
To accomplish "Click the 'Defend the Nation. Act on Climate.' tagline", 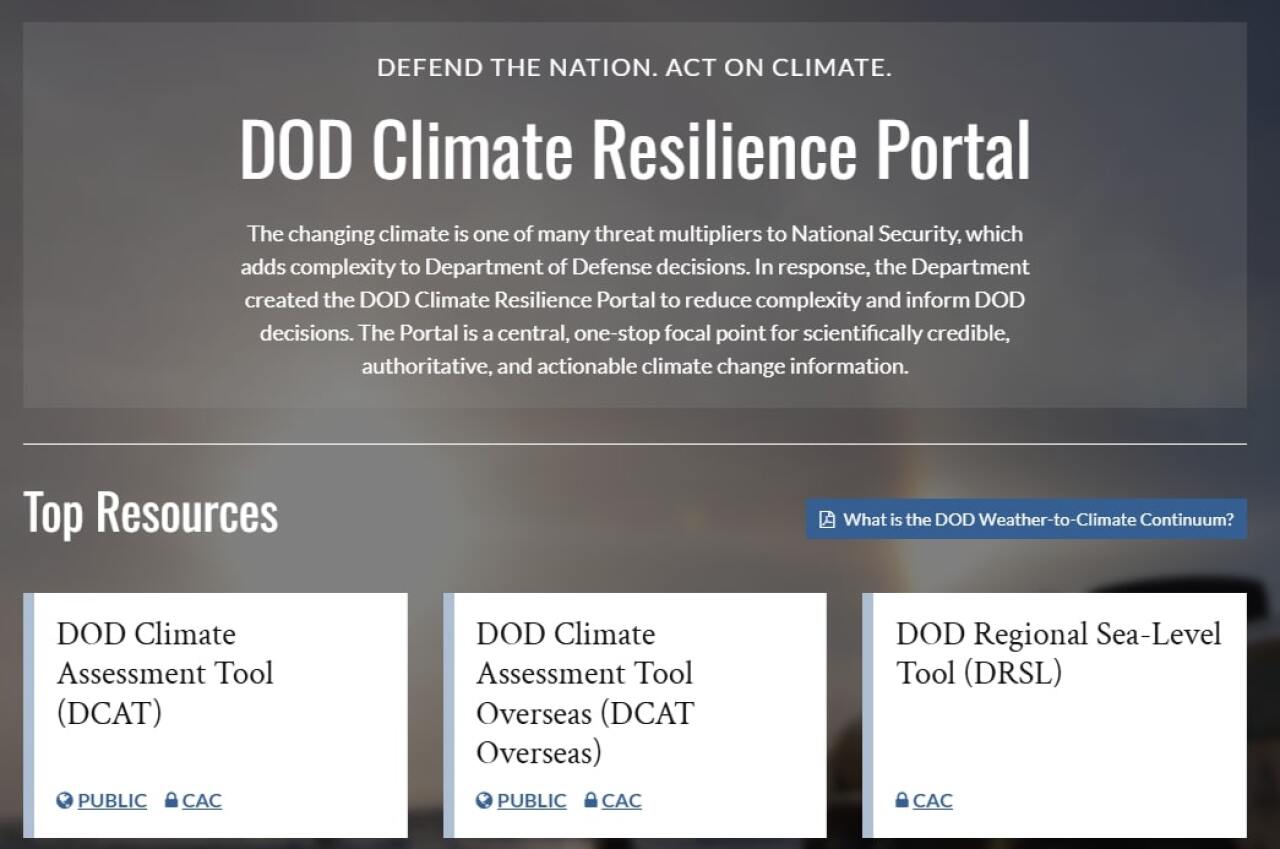I will (635, 68).
